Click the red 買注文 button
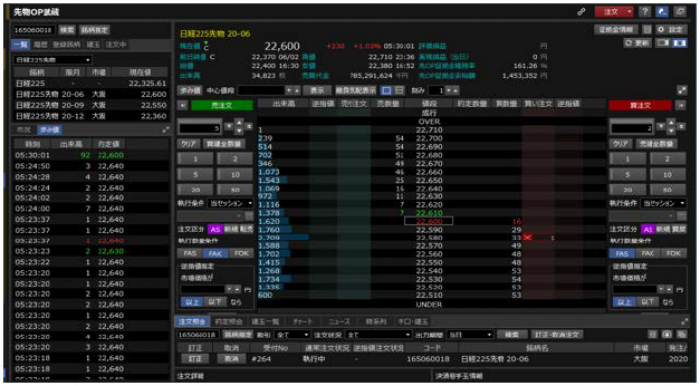700x386 pixels. click(x=640, y=105)
